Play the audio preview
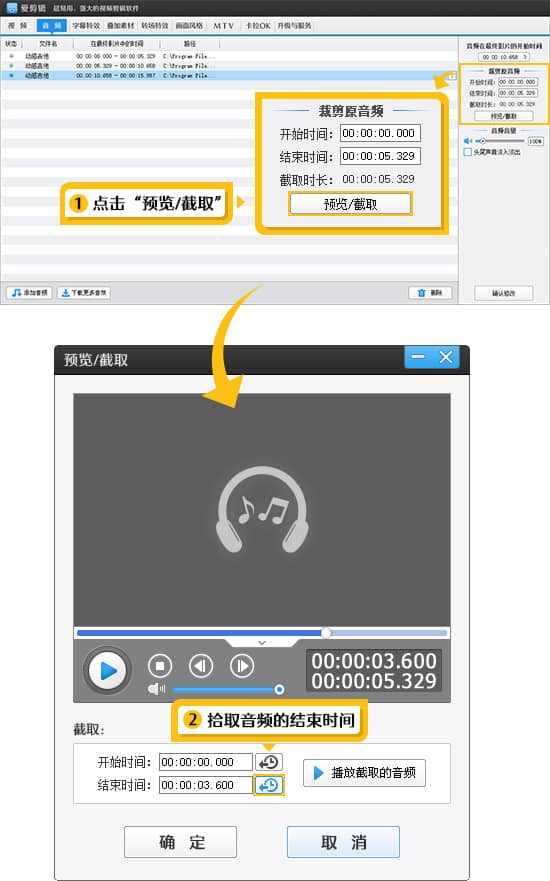 pyautogui.click(x=107, y=670)
